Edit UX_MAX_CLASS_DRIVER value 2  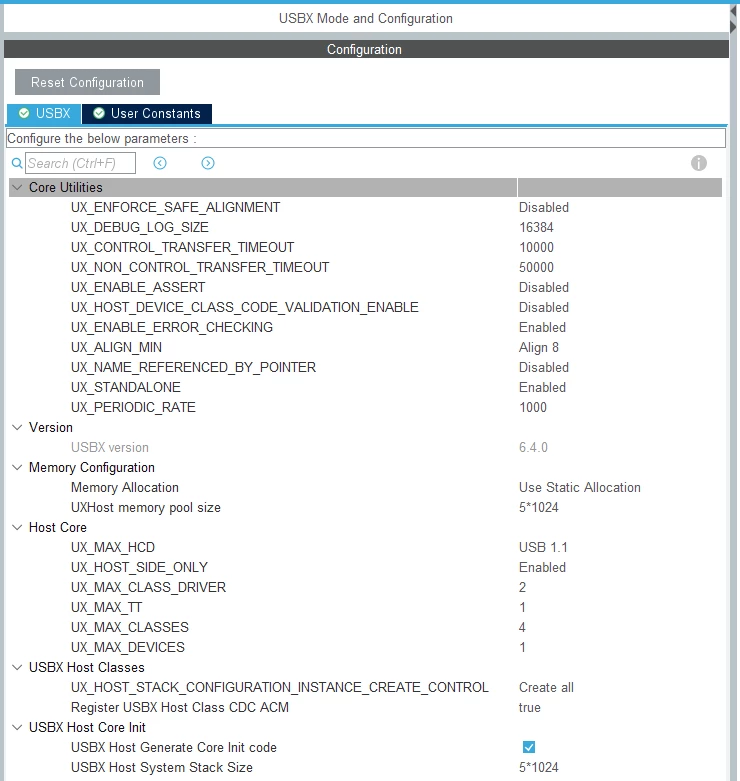(522, 587)
